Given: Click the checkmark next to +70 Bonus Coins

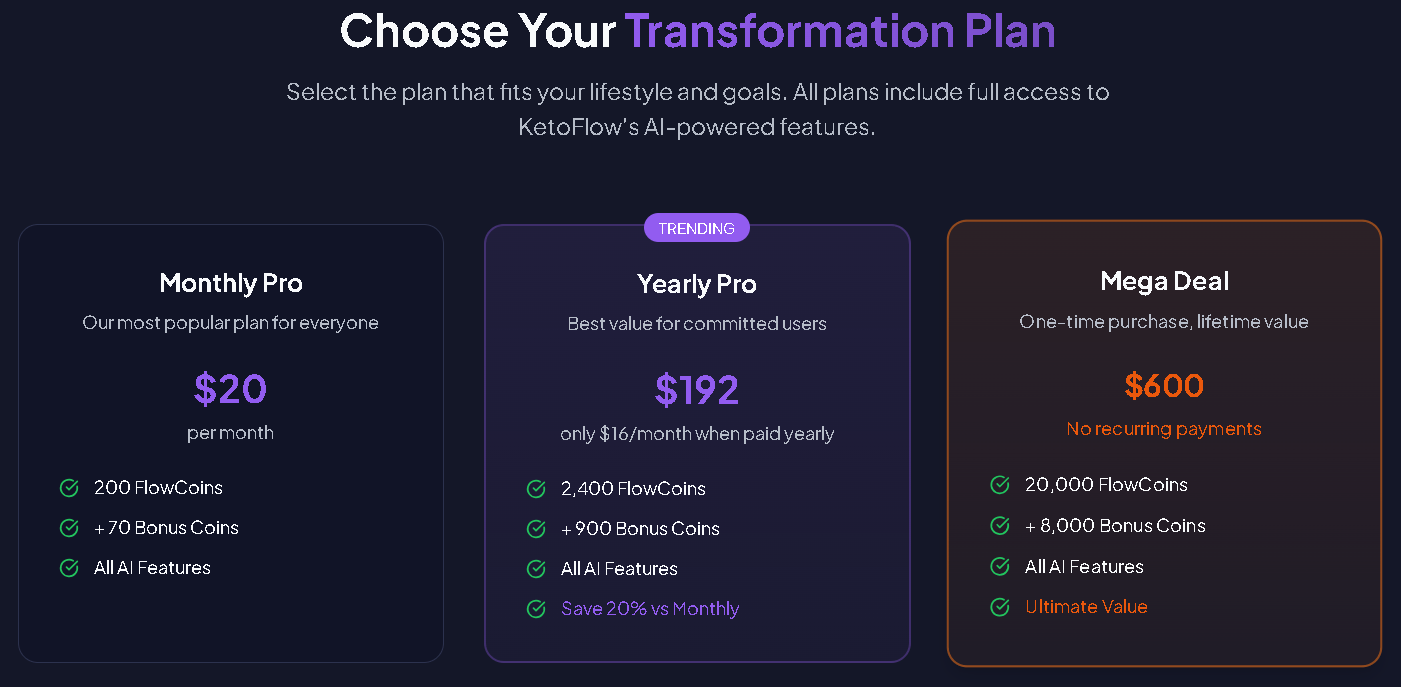Looking at the screenshot, I should 68,527.
